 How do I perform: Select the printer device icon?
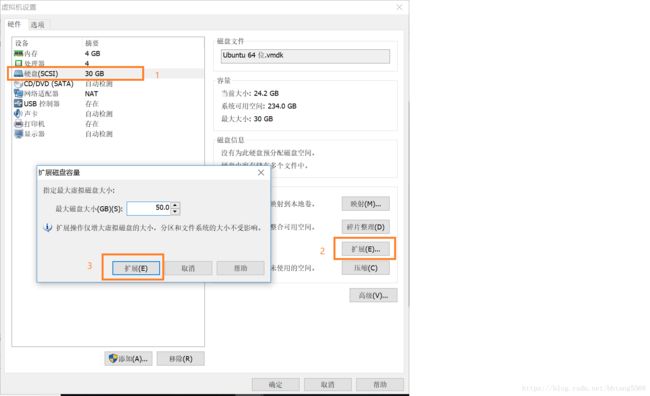coord(18,124)
